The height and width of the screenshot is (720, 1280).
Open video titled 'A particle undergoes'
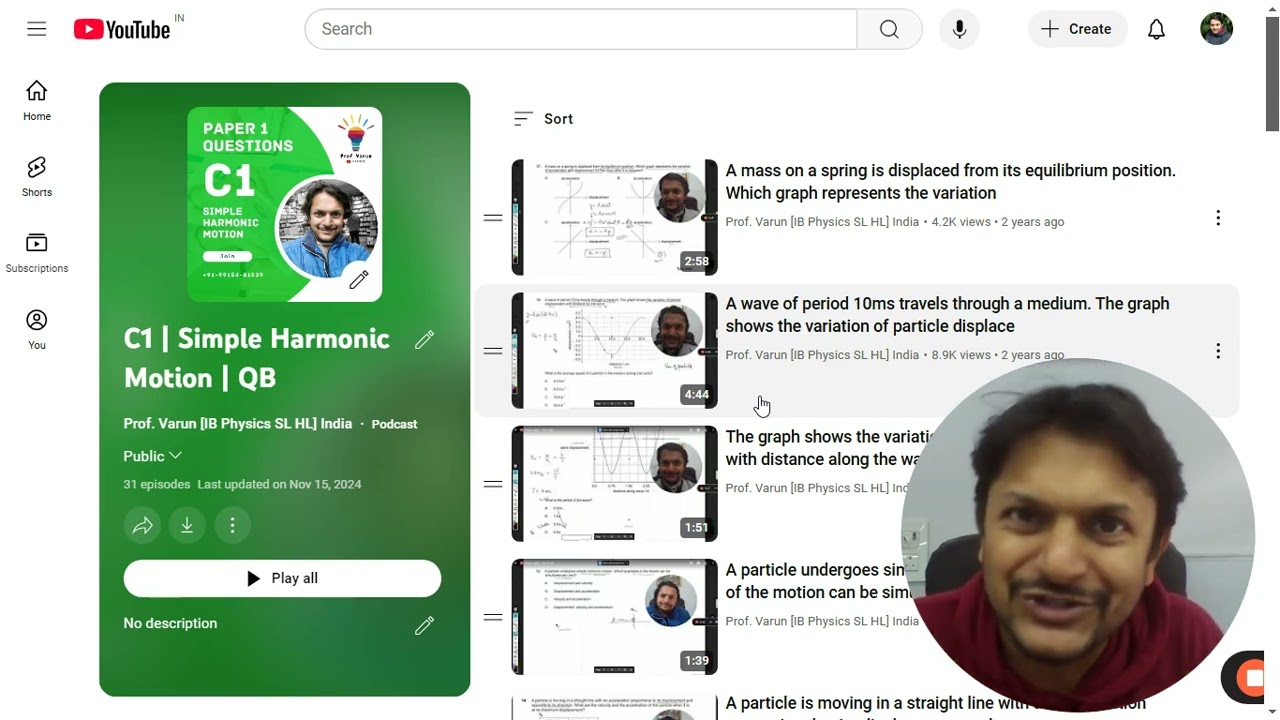pyautogui.click(x=817, y=581)
